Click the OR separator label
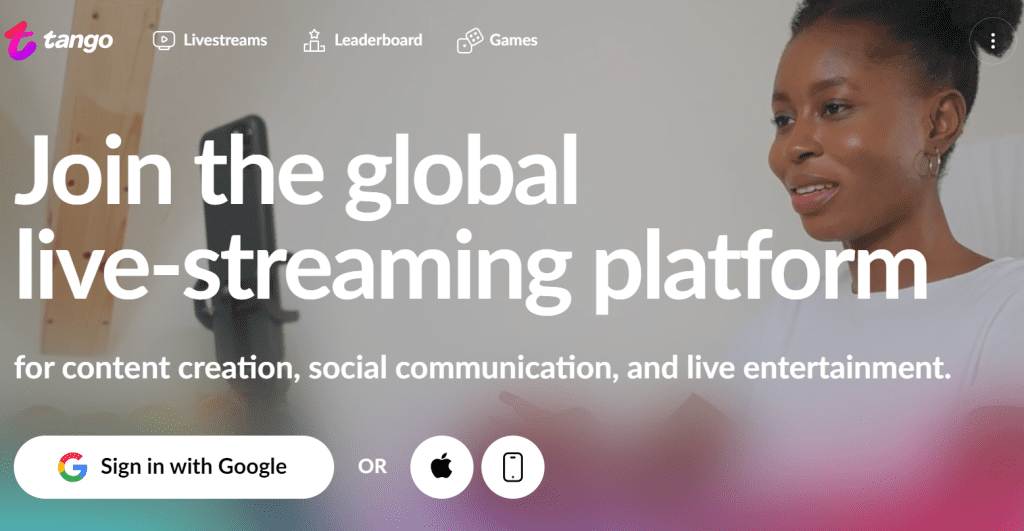The width and height of the screenshot is (1024, 531). [372, 466]
